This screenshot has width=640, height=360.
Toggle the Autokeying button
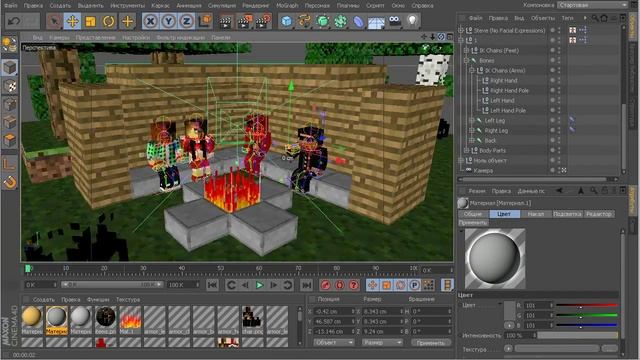pos(340,285)
